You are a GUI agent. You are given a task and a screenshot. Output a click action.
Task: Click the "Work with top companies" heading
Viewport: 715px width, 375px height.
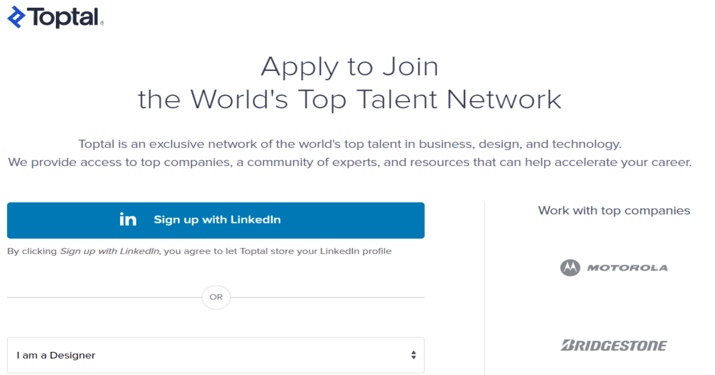614,210
